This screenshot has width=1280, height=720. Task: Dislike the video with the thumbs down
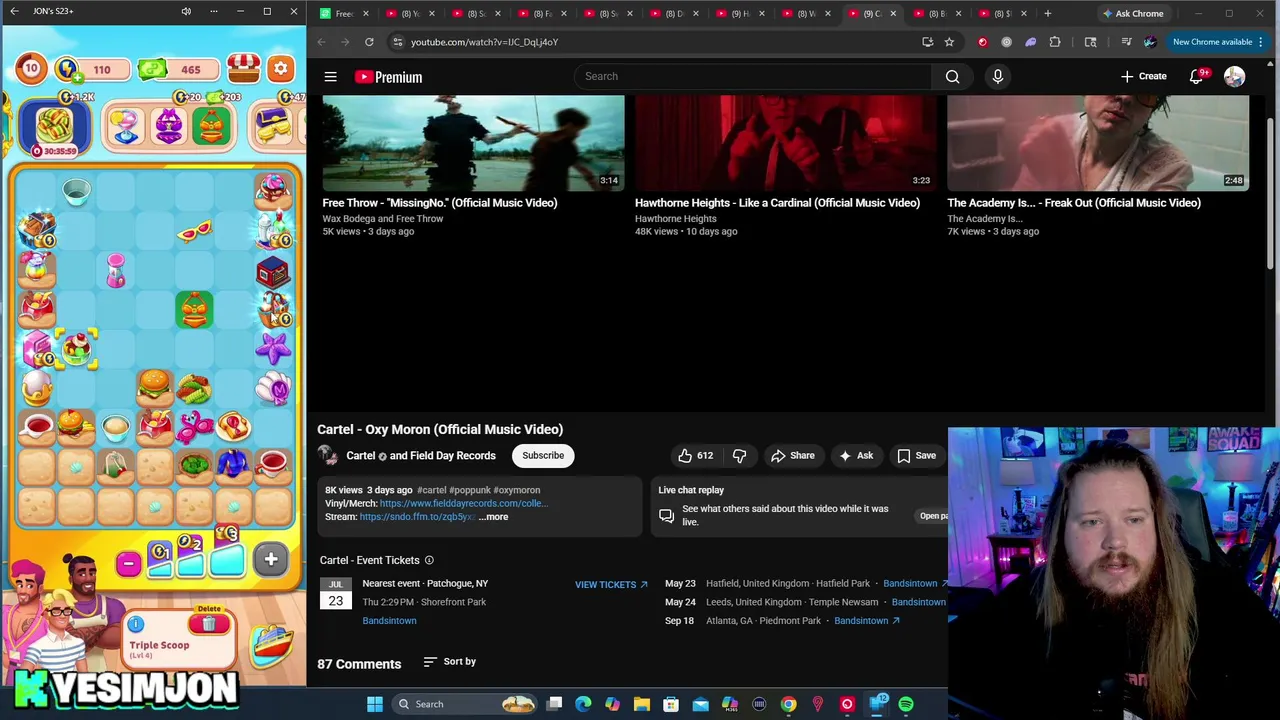pyautogui.click(x=739, y=456)
